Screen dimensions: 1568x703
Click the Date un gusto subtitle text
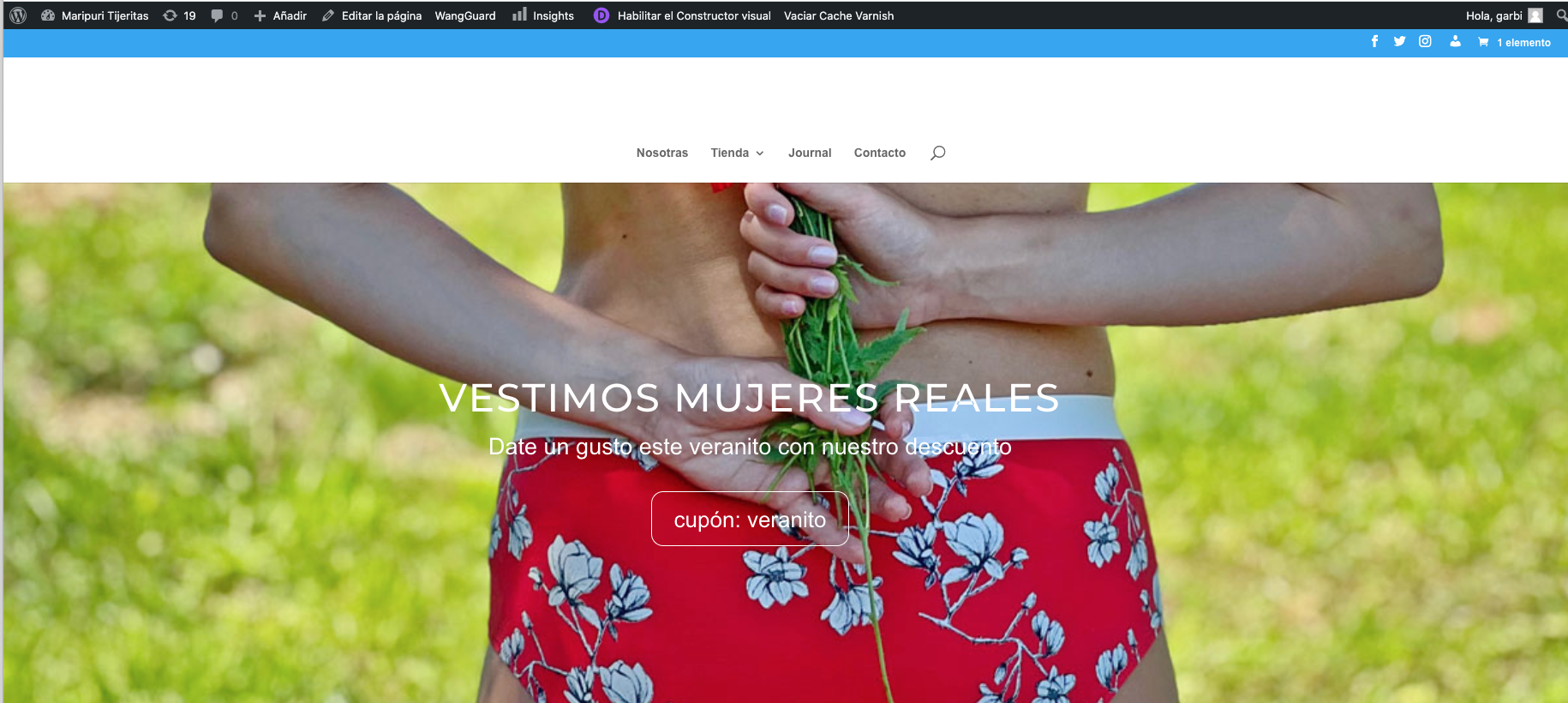pyautogui.click(x=750, y=447)
